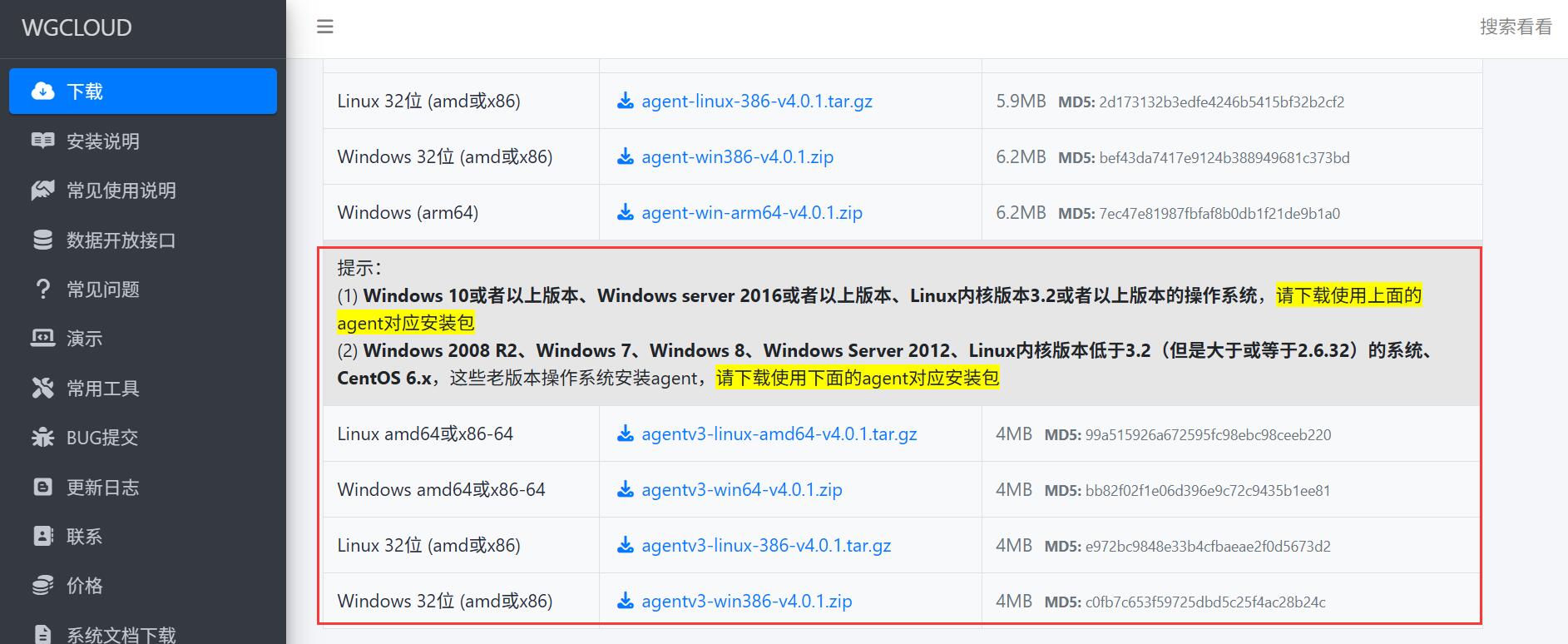1568x644 pixels.
Task: Click the coins icon beside 价格
Action: (x=42, y=586)
